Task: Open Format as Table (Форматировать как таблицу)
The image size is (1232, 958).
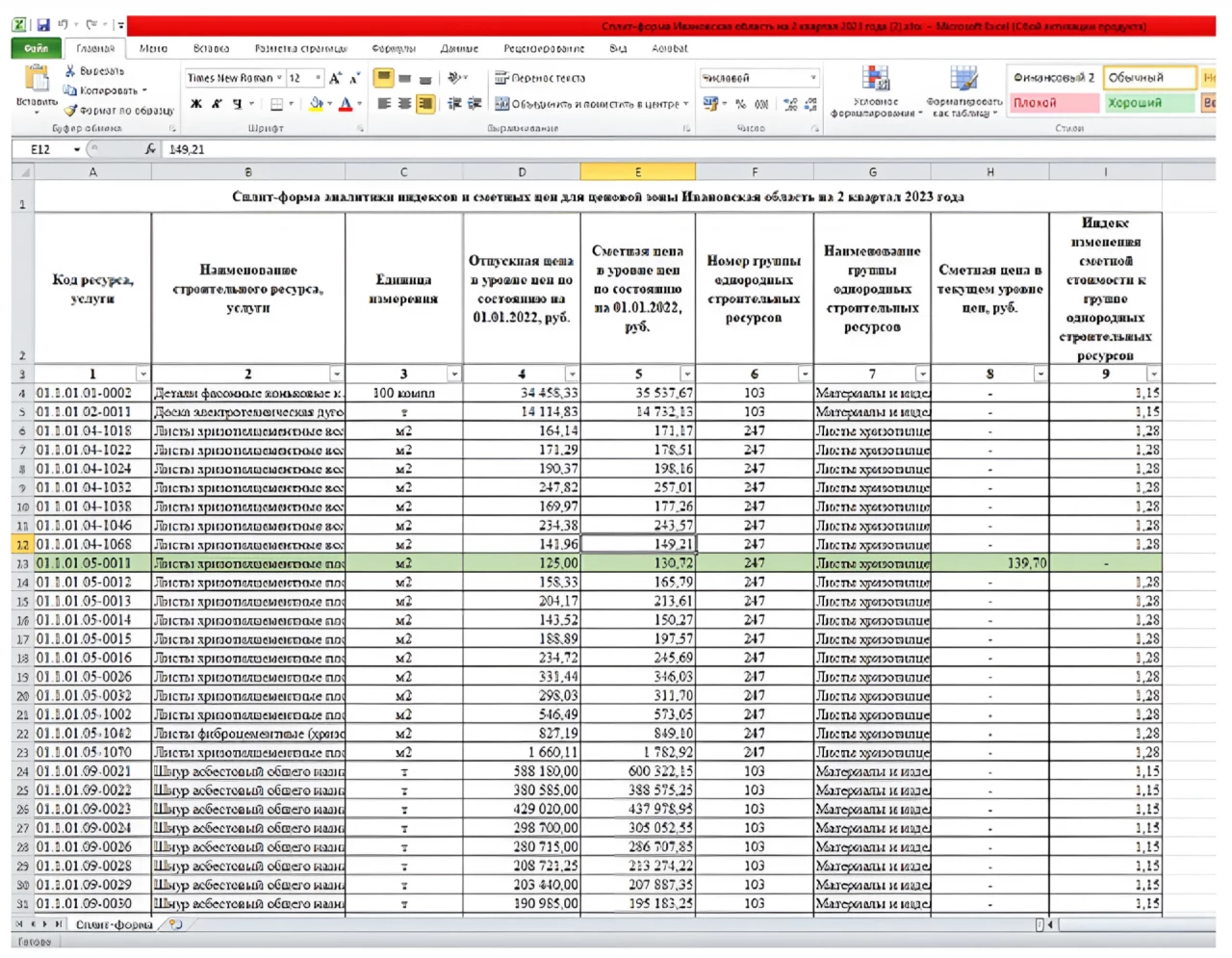Action: (x=963, y=91)
